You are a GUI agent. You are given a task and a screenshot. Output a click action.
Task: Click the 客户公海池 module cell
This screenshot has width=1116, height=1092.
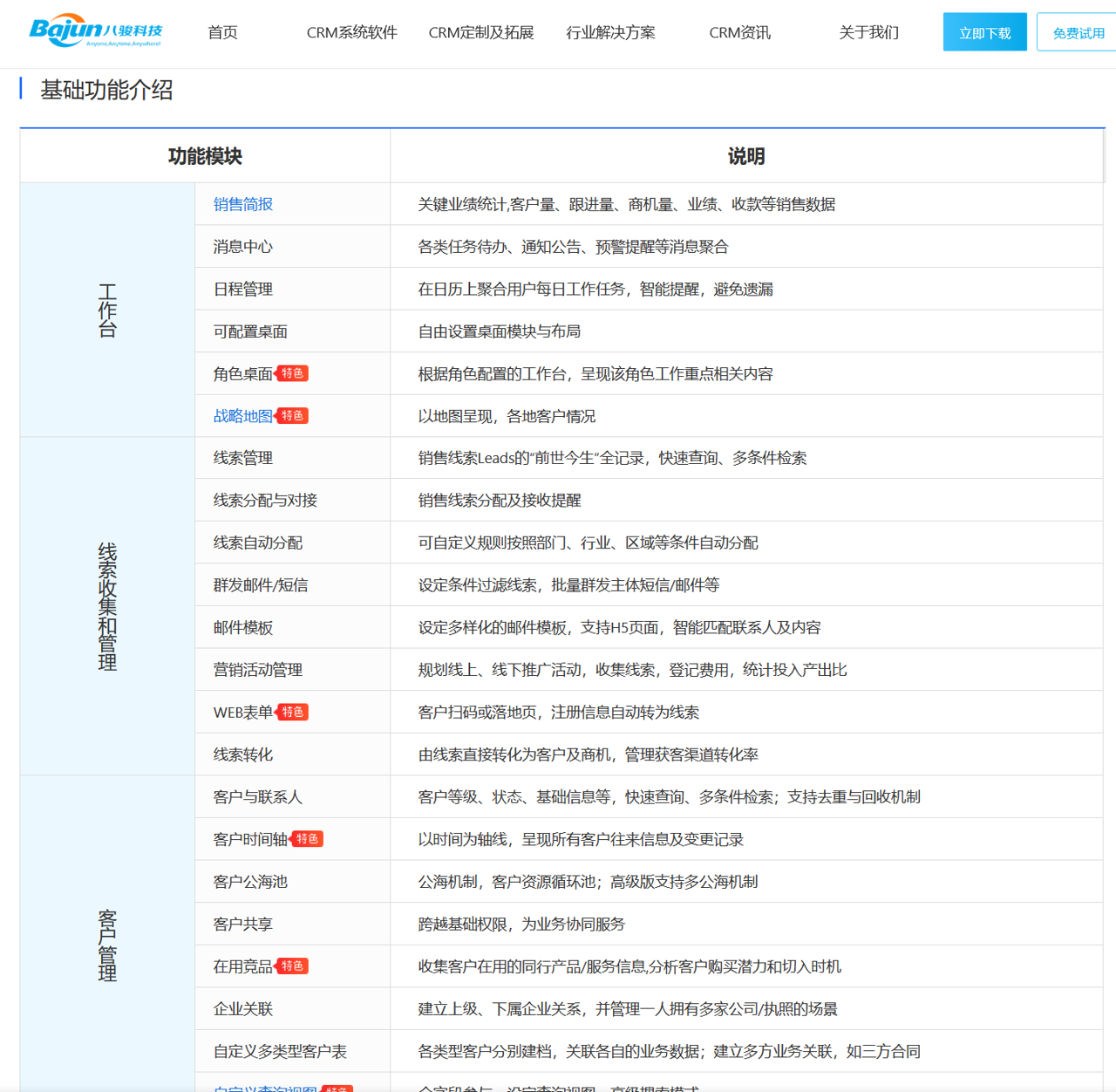click(x=250, y=882)
